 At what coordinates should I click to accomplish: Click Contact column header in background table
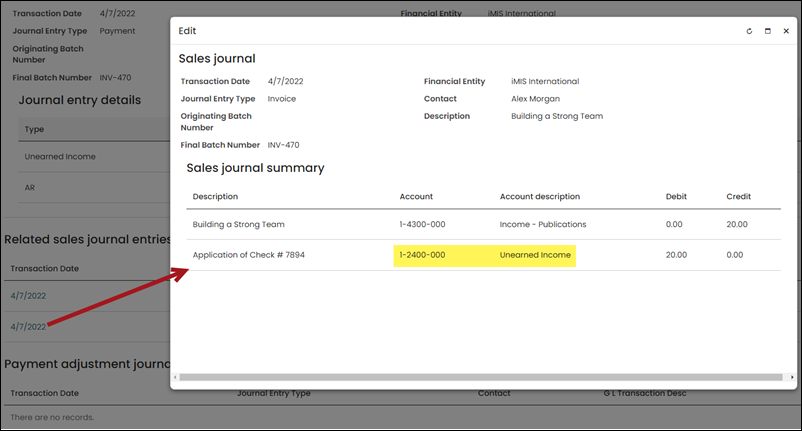pyautogui.click(x=494, y=393)
